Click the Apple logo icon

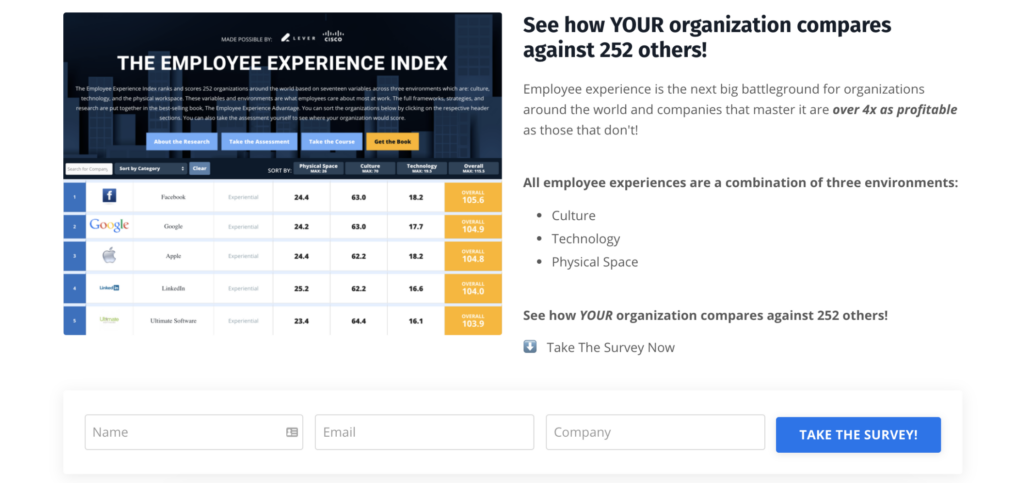pos(109,255)
